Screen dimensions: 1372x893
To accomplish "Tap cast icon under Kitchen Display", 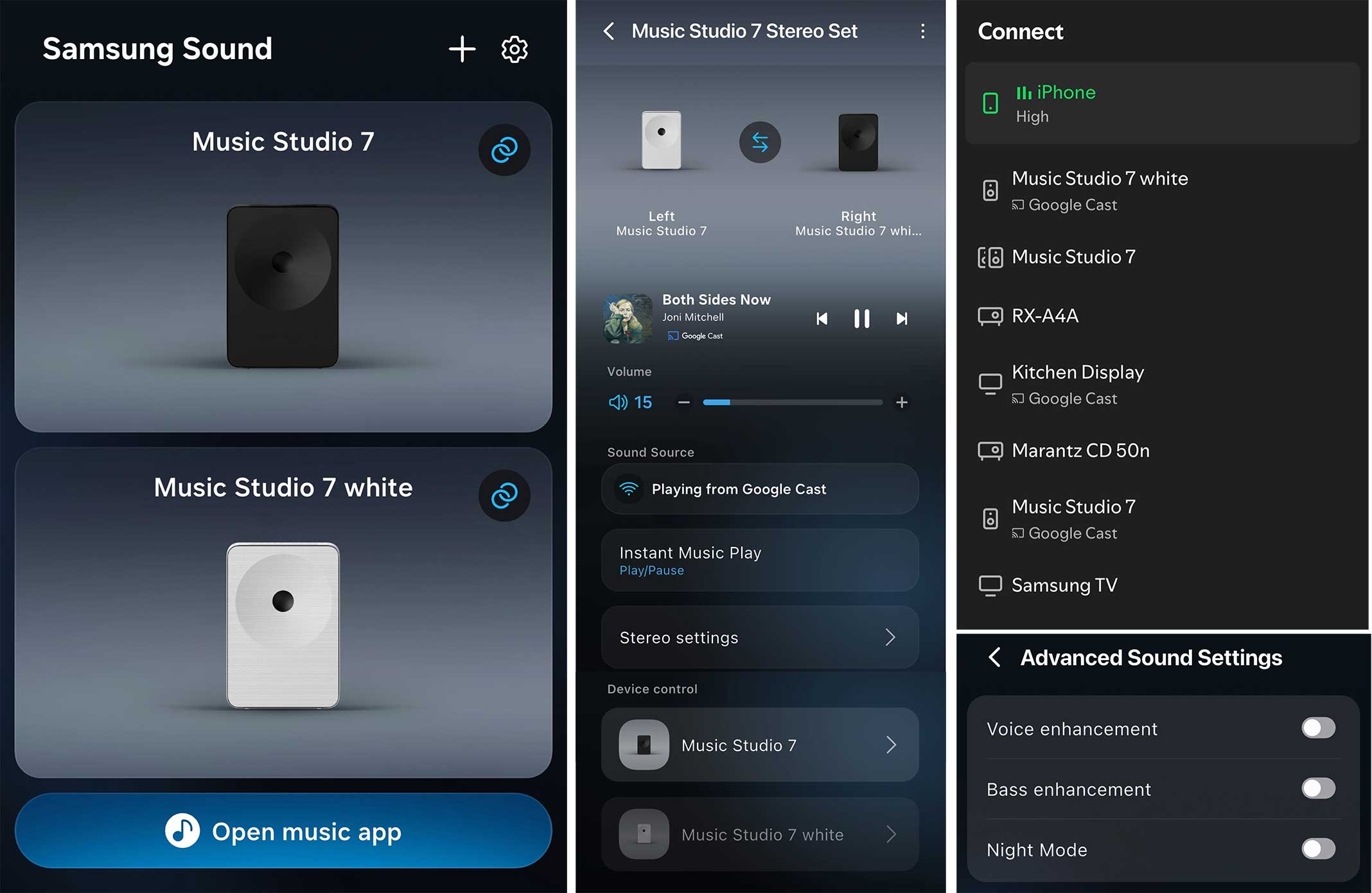I will 1017,399.
